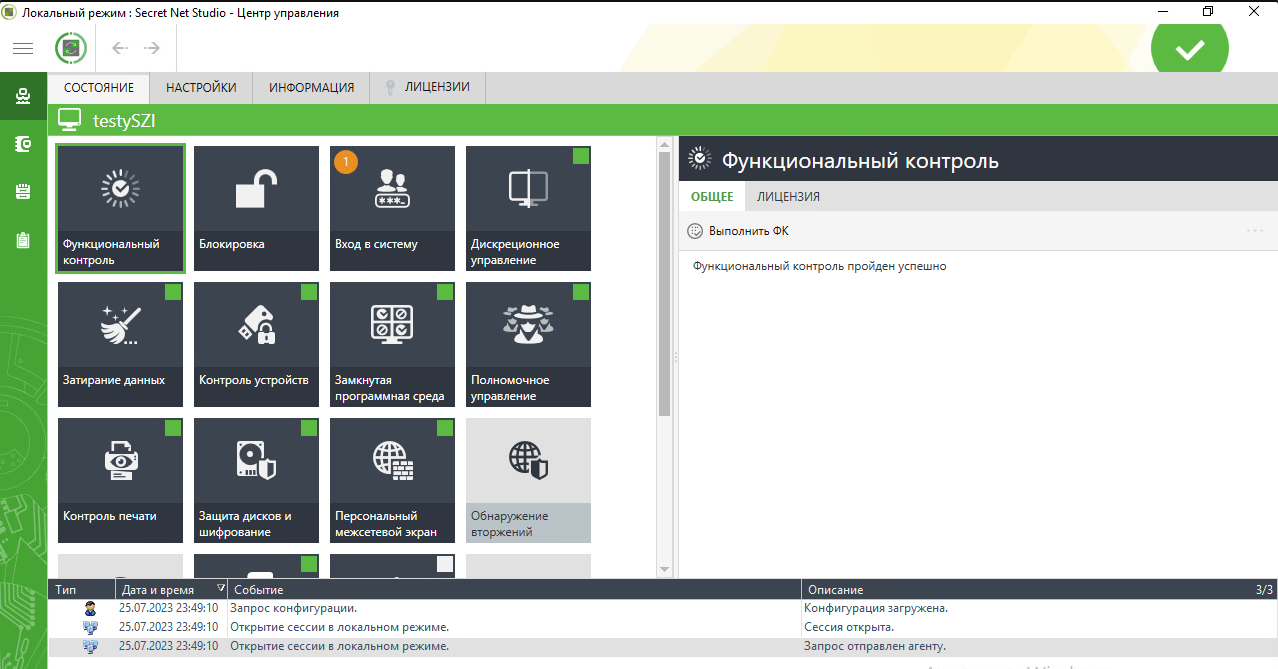Select log row with Запрос отправлен агенту.
The width and height of the screenshot is (1278, 669).
tap(662, 646)
